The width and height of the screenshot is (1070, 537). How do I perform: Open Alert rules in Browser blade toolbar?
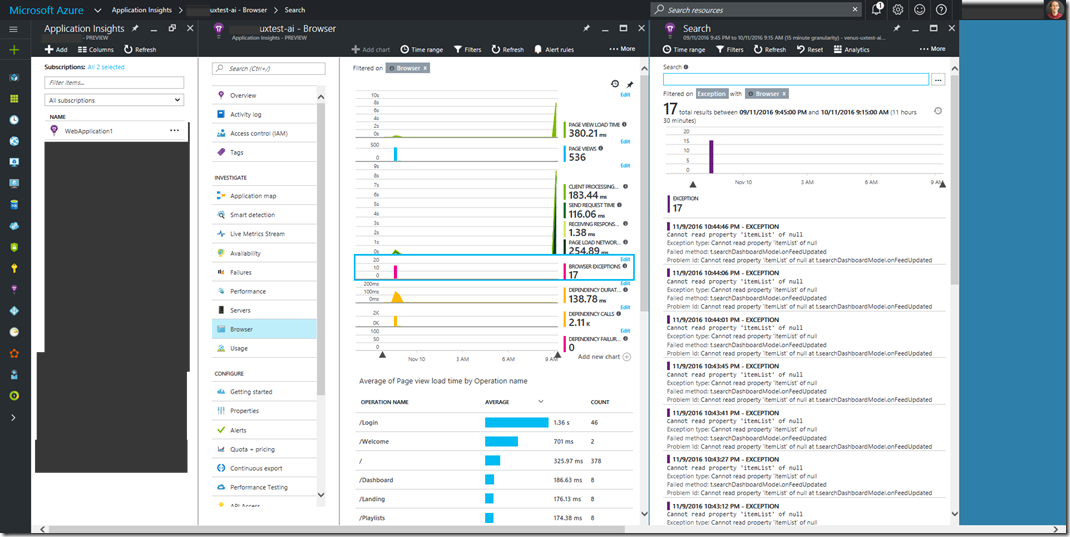(554, 49)
